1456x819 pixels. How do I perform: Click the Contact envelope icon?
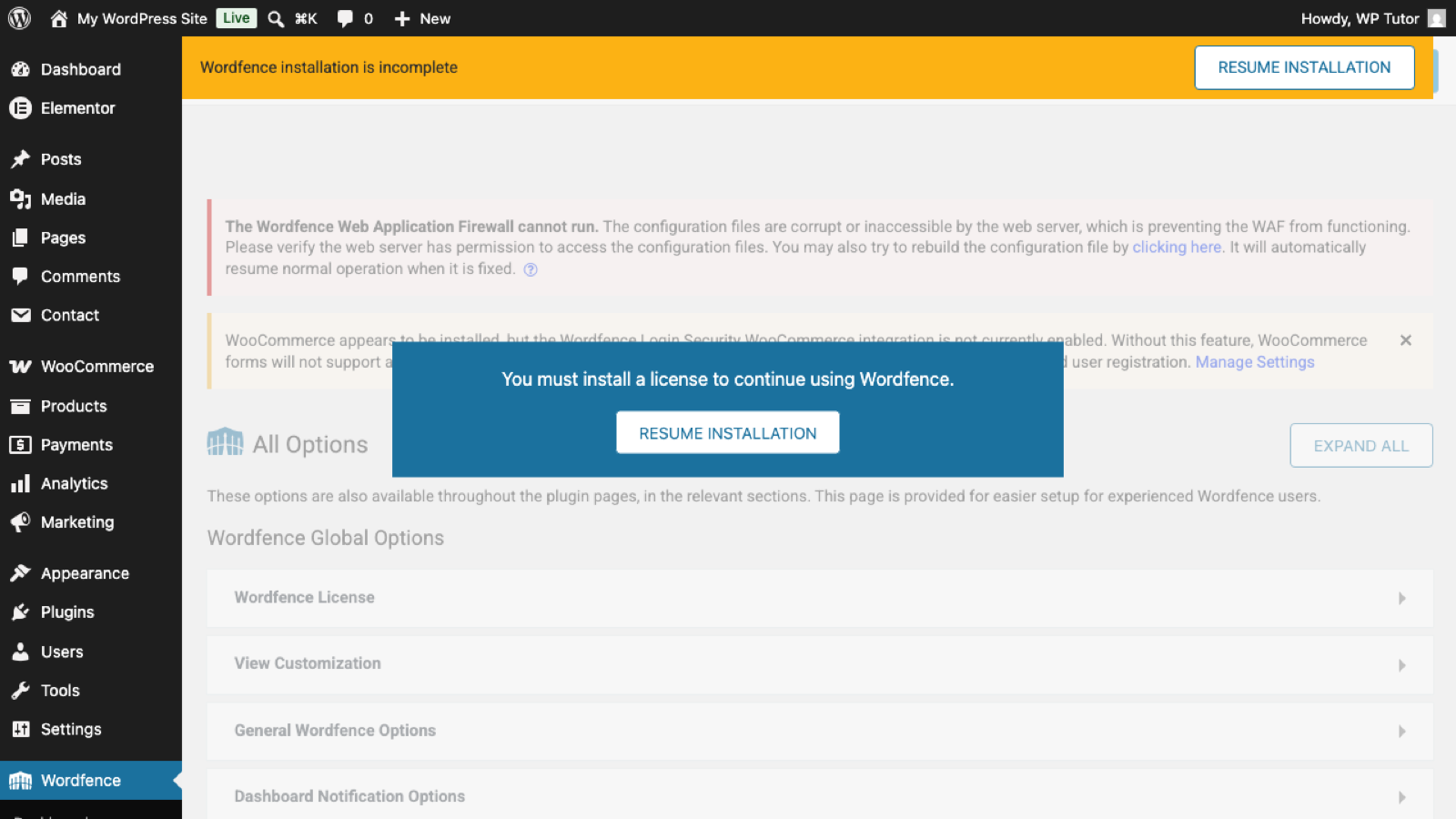[x=20, y=315]
